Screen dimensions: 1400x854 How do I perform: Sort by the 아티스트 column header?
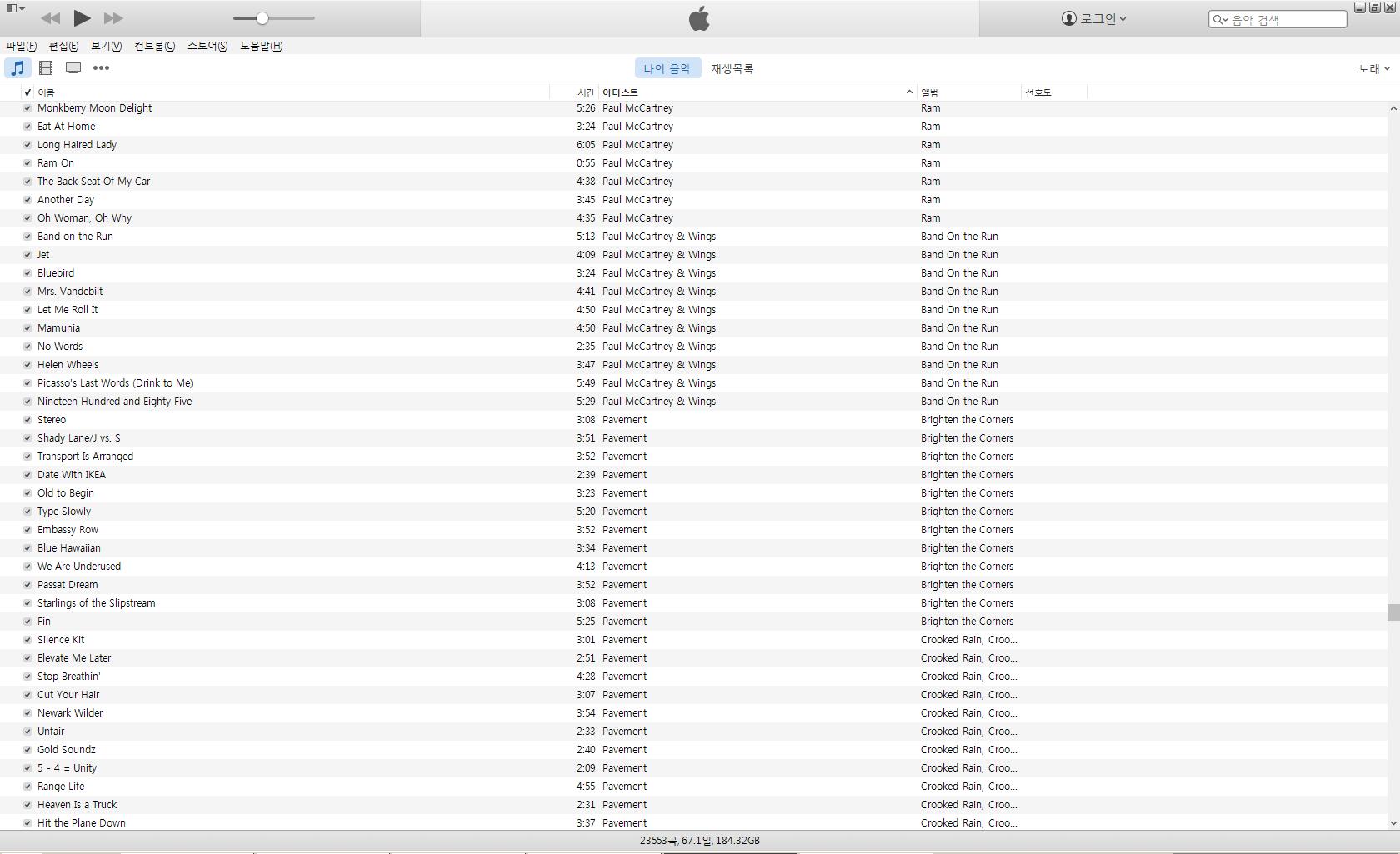tap(620, 92)
